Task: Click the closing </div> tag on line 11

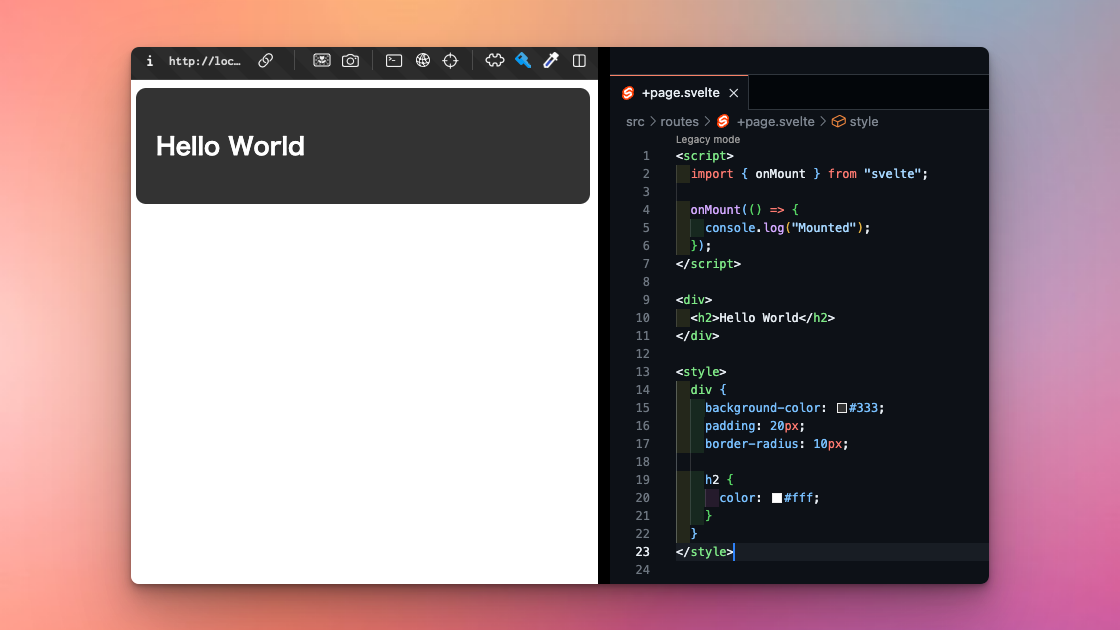Action: 697,336
